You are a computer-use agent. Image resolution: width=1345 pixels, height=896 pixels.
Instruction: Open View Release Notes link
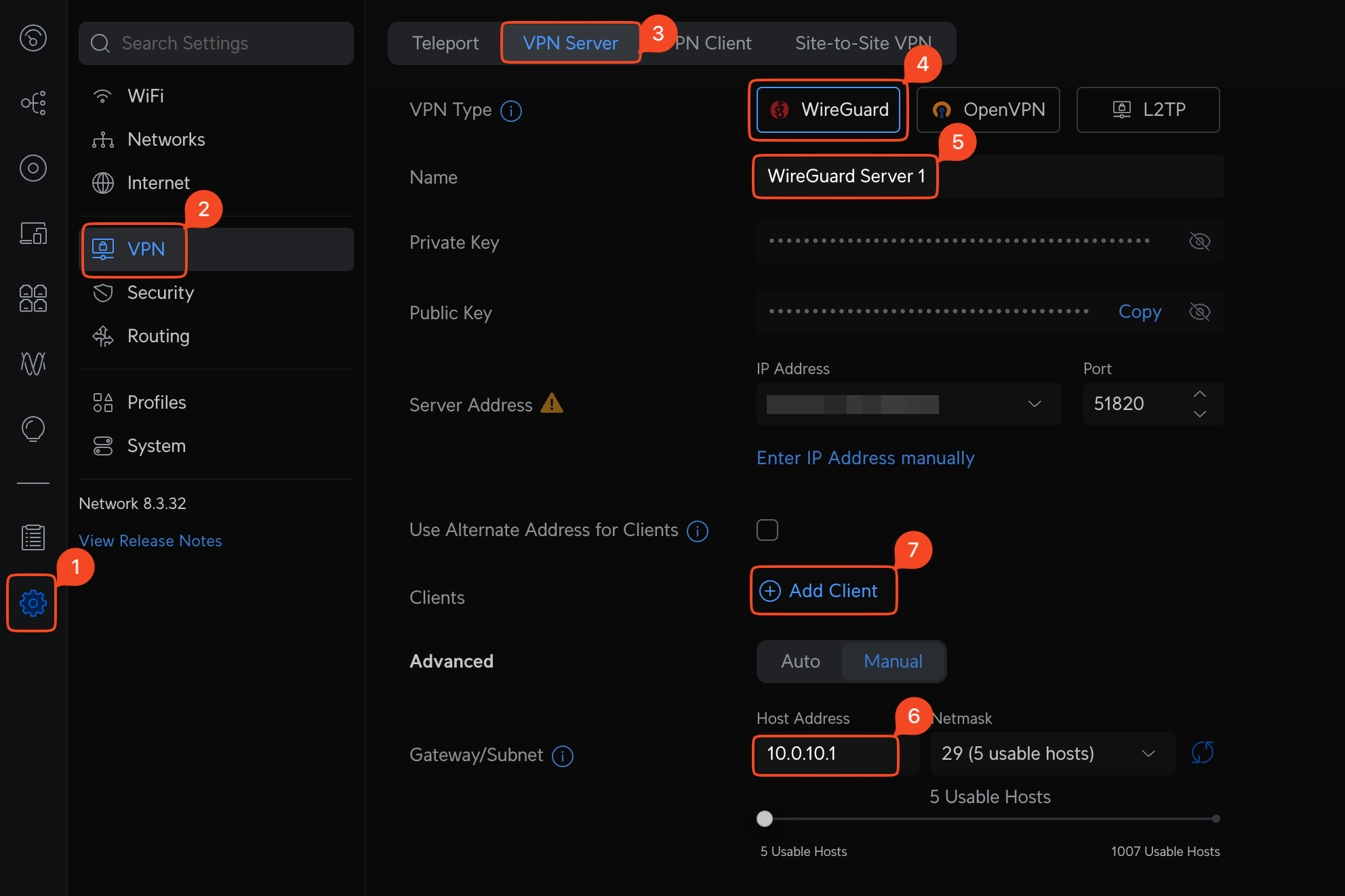[x=150, y=541]
